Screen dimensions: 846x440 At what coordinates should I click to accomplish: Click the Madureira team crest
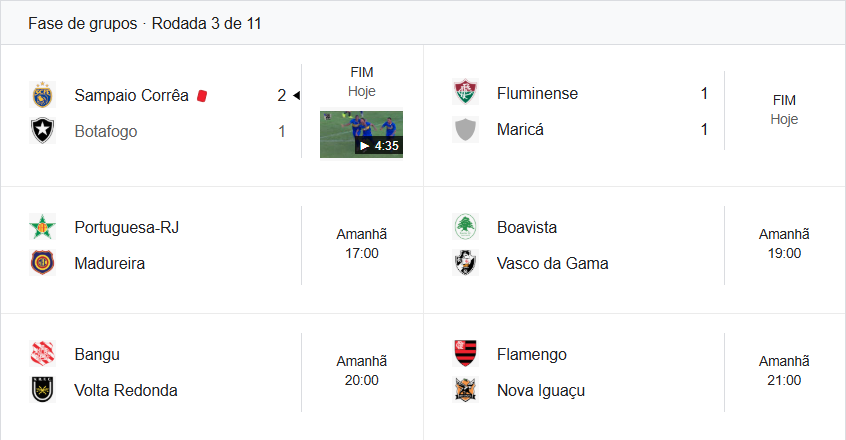point(42,263)
